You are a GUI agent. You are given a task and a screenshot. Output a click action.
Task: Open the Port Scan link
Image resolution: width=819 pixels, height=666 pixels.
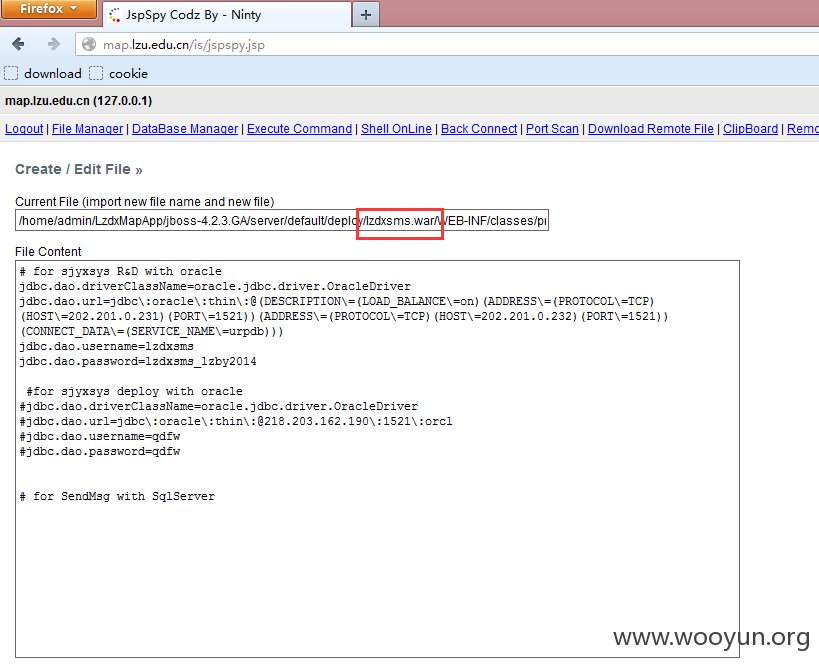pyautogui.click(x=552, y=129)
